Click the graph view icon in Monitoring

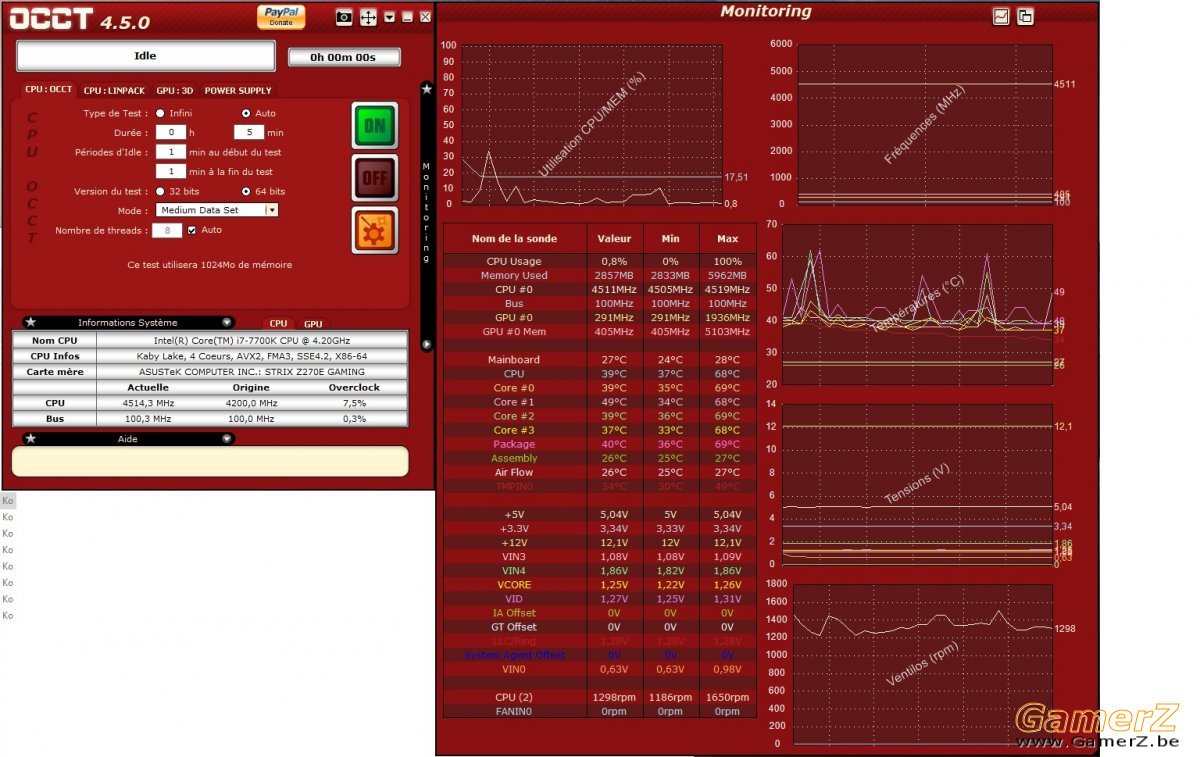(x=1001, y=16)
